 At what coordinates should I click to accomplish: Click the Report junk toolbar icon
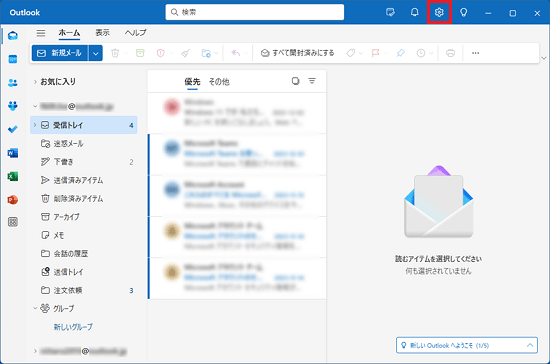[x=161, y=53]
